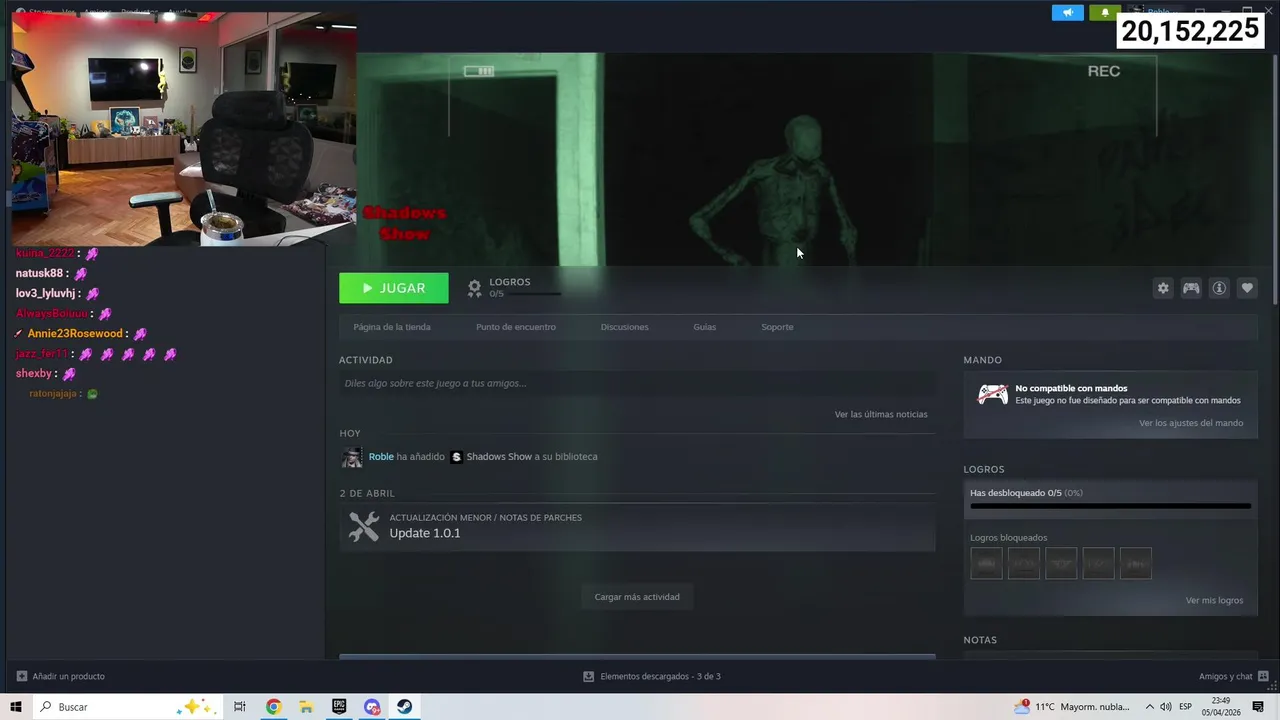Click the Shadows Show game icon in activity
Viewport: 1280px width, 720px height.
(456, 457)
